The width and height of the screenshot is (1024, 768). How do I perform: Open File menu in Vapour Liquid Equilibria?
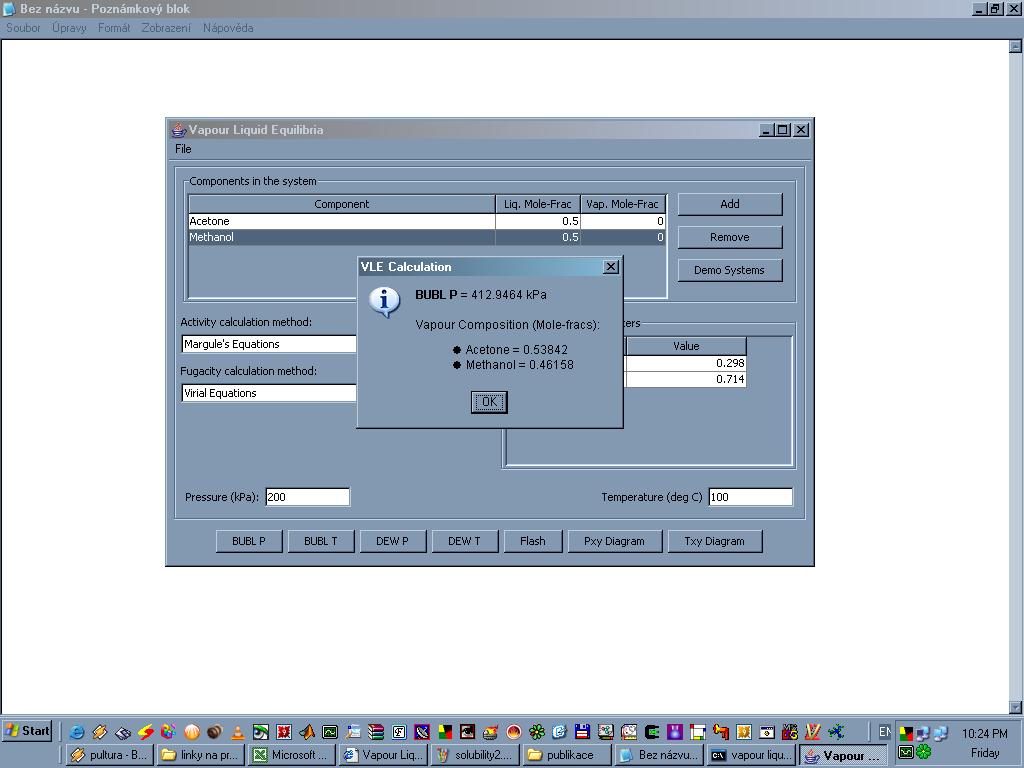tap(183, 149)
